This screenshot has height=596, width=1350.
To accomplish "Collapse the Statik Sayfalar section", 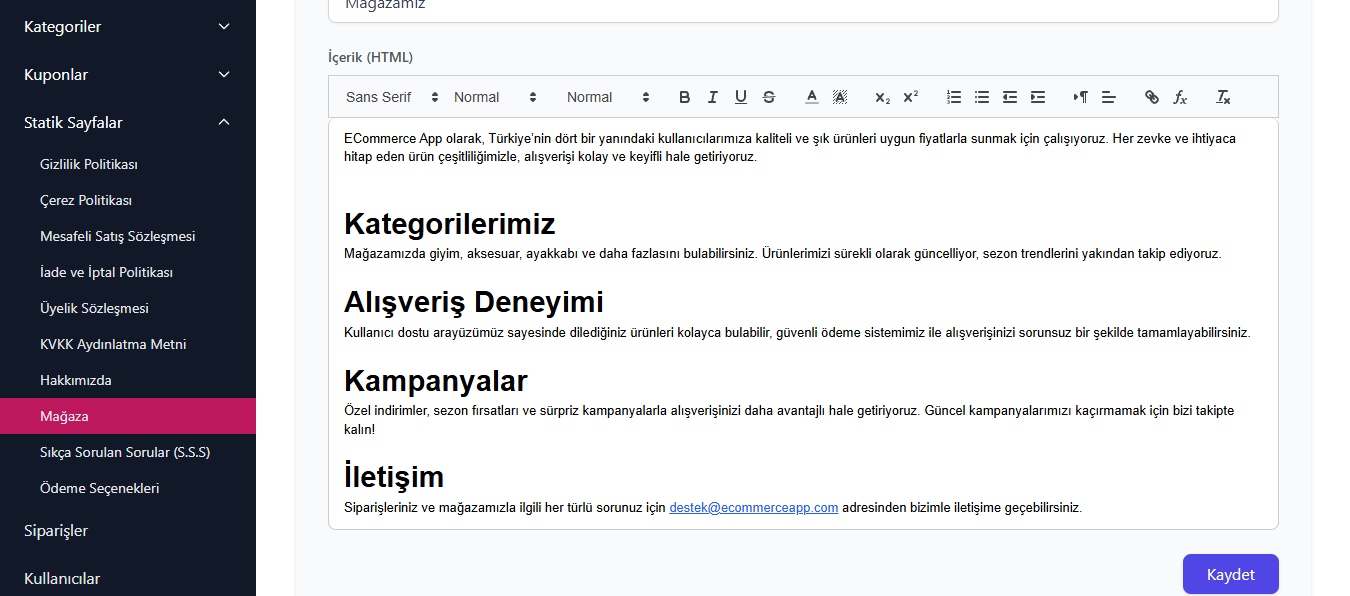I will pos(128,122).
